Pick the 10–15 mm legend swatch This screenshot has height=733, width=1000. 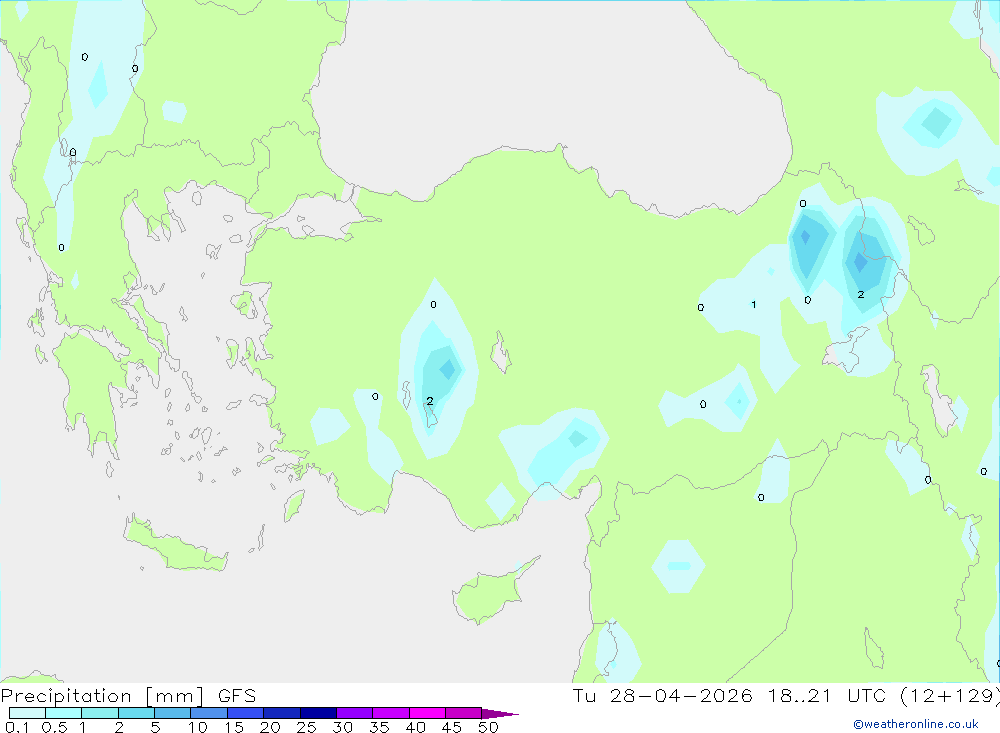(x=209, y=713)
